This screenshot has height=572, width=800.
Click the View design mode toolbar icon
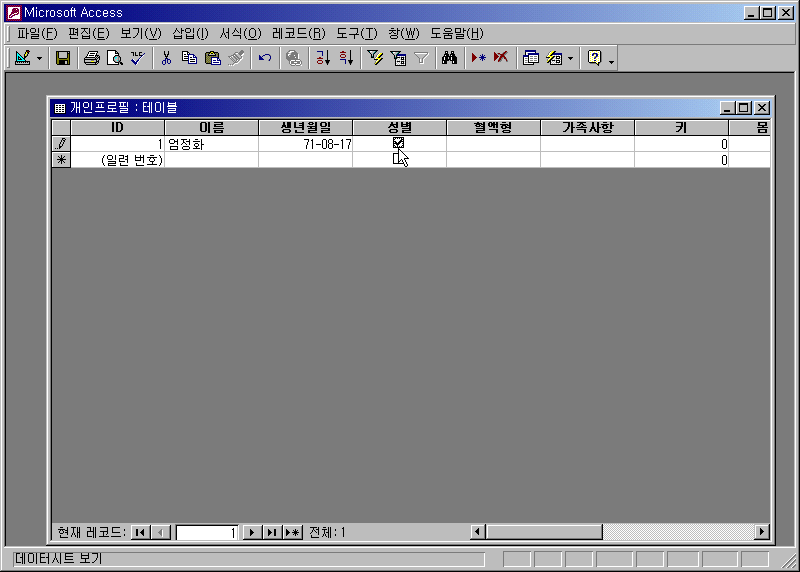23,58
